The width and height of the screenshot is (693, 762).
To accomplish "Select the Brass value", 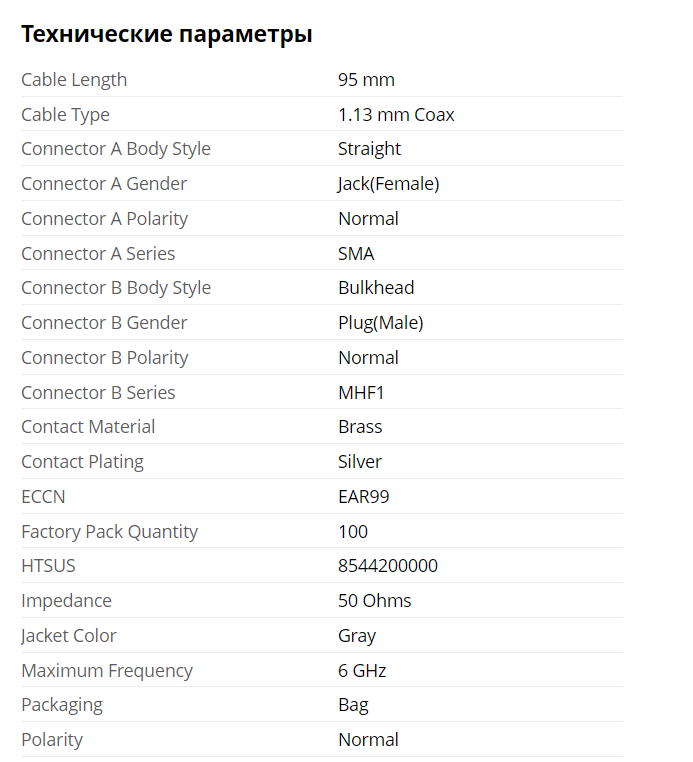I will (x=360, y=427).
